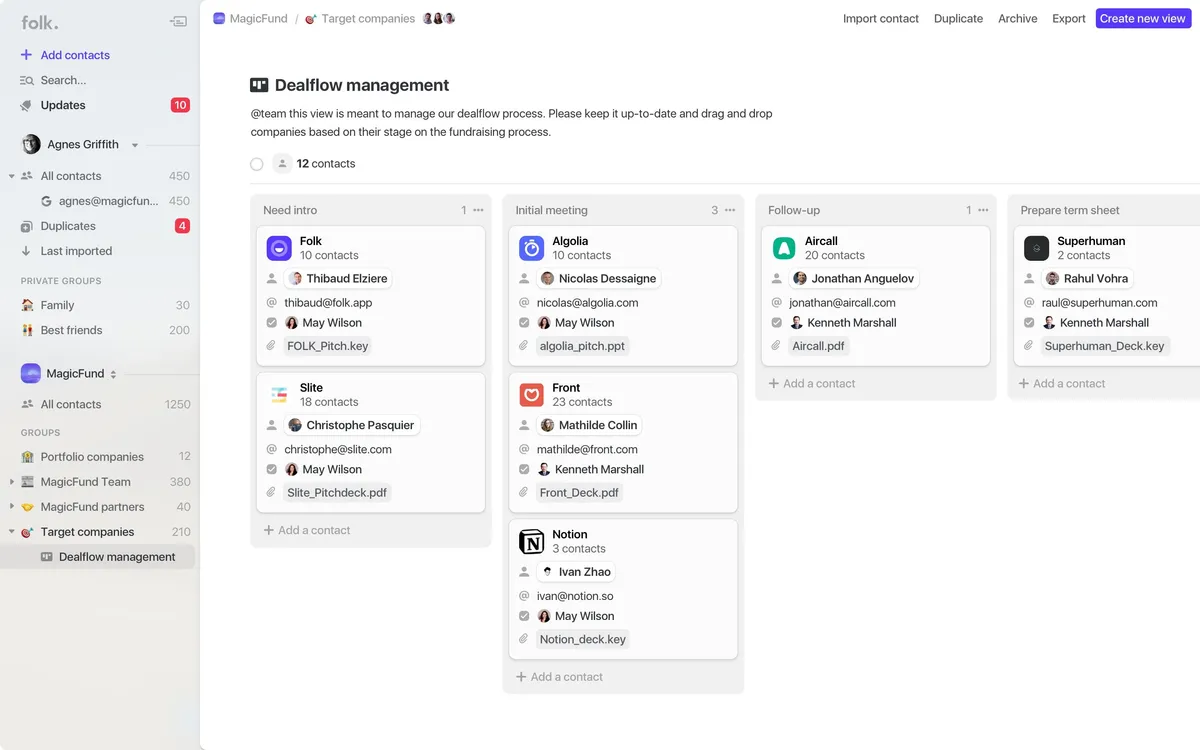Collapse the sidebar with the top icon
1200x750 pixels.
pos(178,21)
